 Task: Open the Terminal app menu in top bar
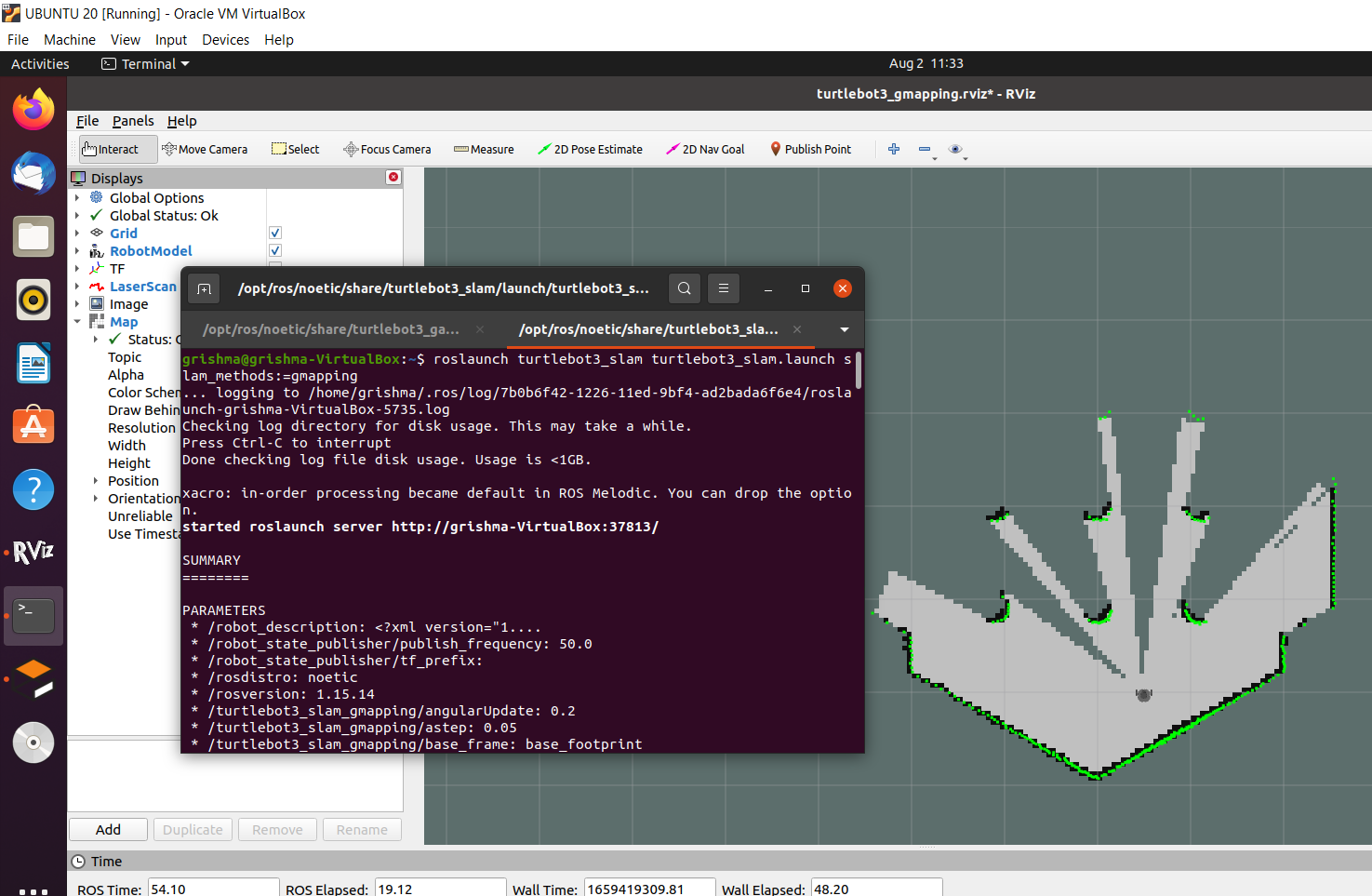pyautogui.click(x=145, y=63)
